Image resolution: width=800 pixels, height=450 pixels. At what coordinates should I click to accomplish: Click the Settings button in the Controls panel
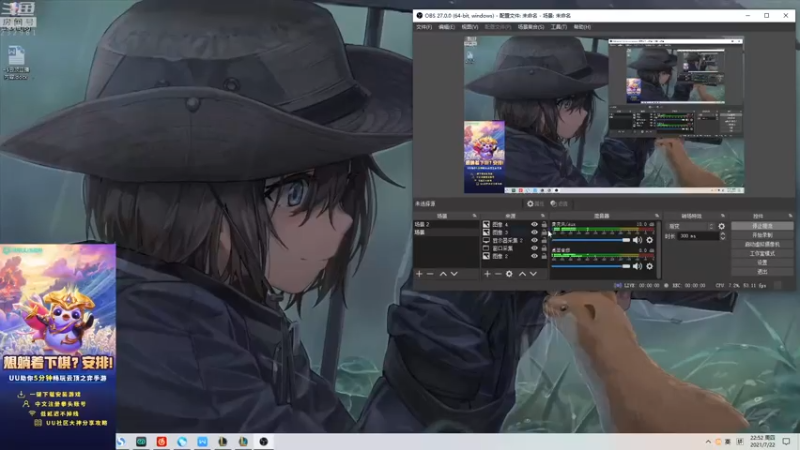point(762,263)
